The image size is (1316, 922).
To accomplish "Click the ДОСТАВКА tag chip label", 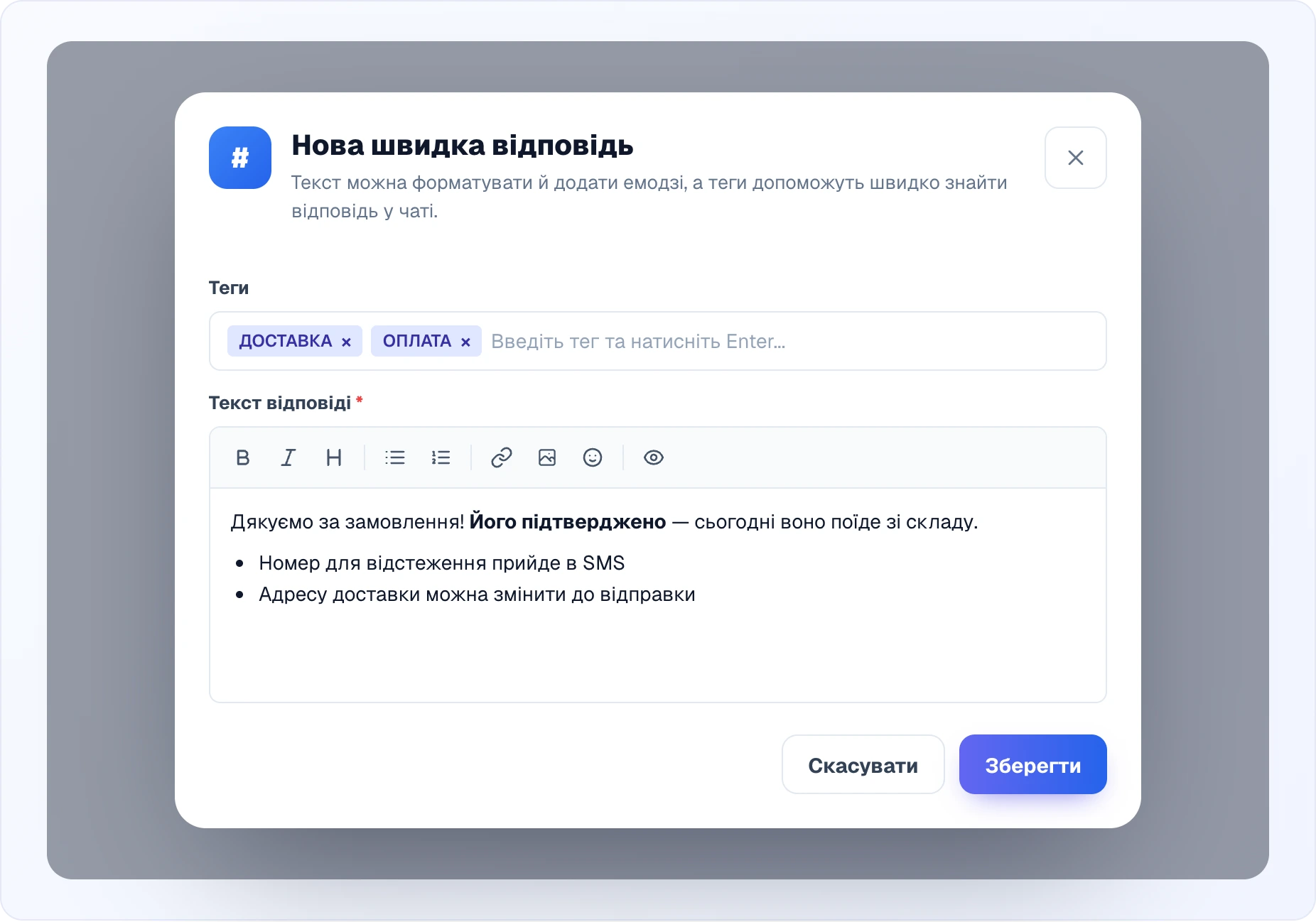I will click(286, 341).
